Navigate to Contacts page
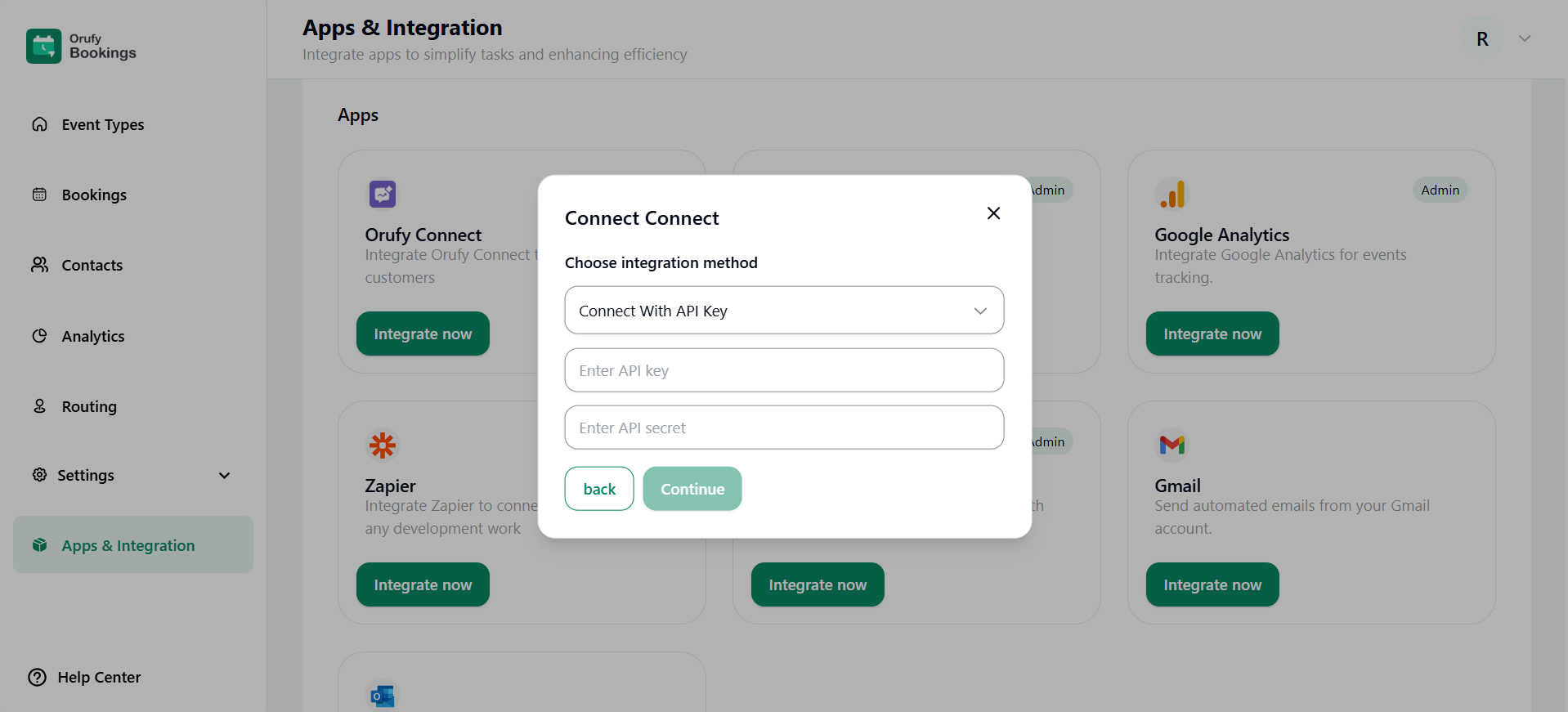Screen dimensions: 1568x712 tap(92, 266)
